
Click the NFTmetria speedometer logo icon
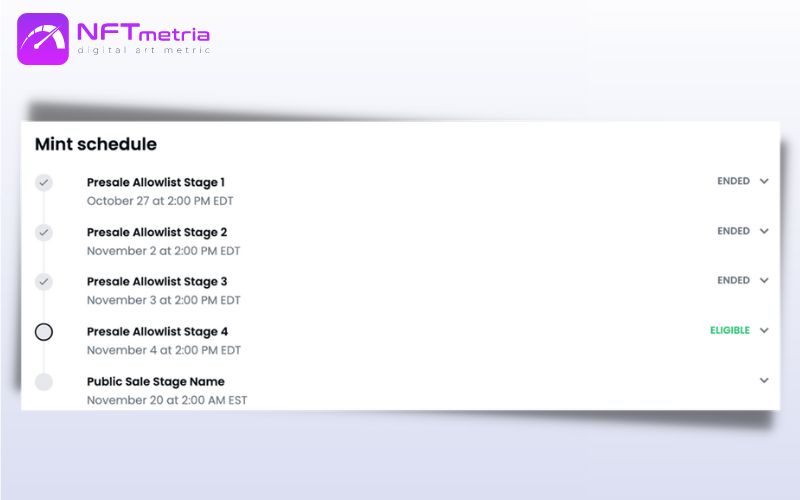[x=43, y=39]
